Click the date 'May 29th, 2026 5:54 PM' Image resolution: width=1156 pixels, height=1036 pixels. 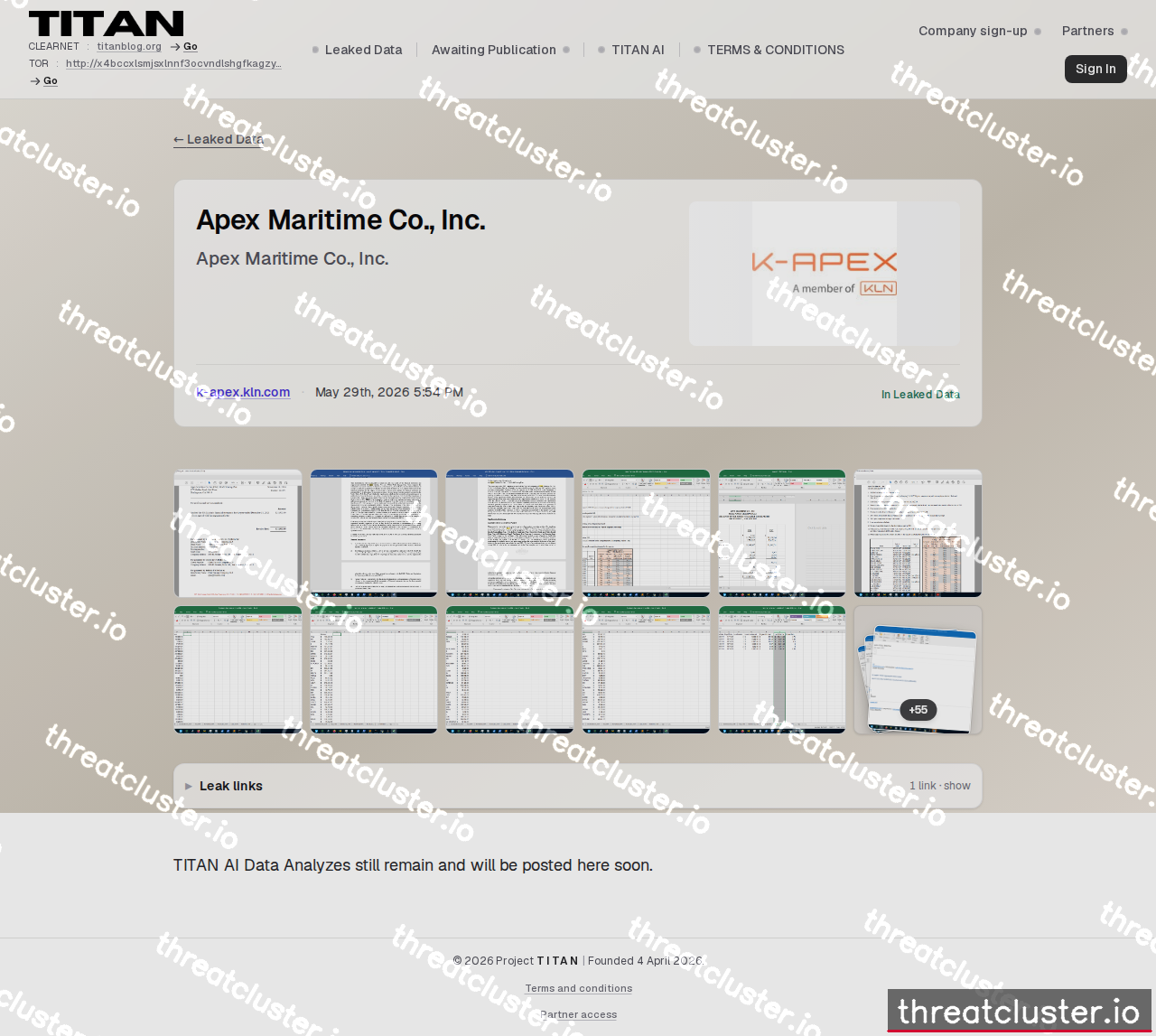click(x=389, y=392)
